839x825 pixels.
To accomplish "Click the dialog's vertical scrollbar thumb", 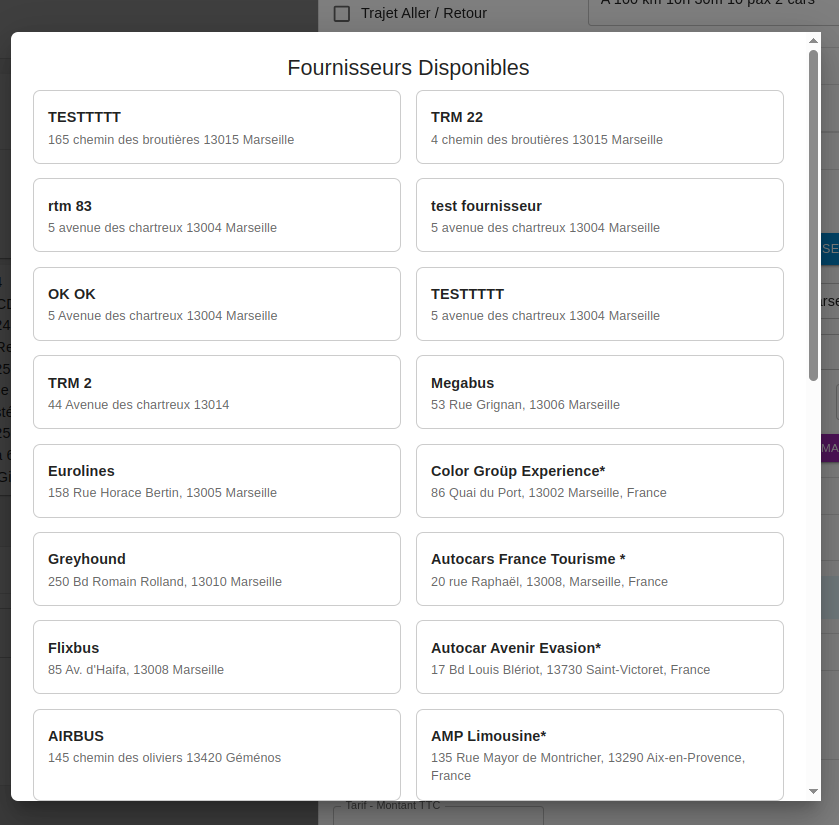I will [813, 215].
